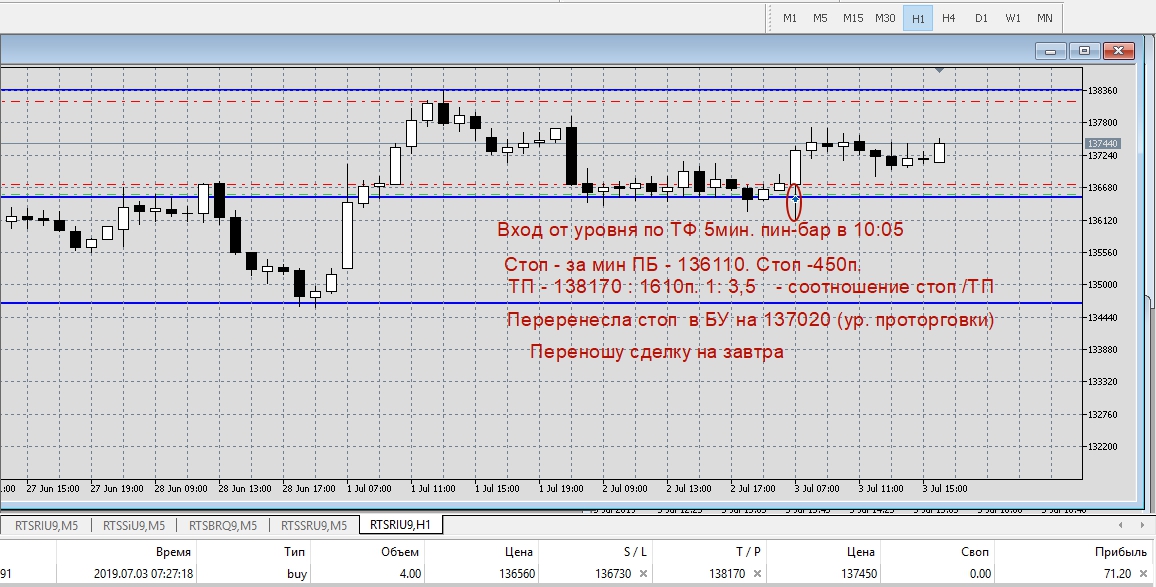The image size is (1156, 587).
Task: Click current price label 137440 on scale
Action: pyautogui.click(x=1102, y=144)
